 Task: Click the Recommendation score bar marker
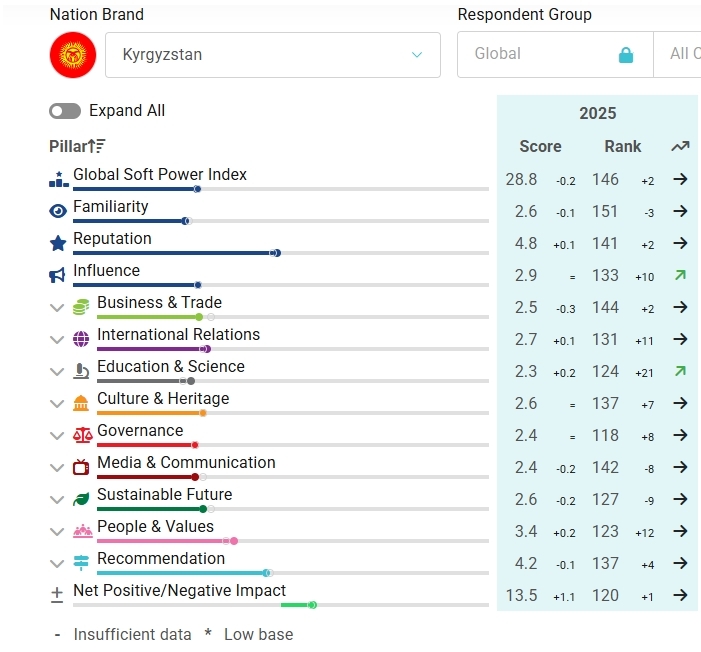(x=267, y=573)
